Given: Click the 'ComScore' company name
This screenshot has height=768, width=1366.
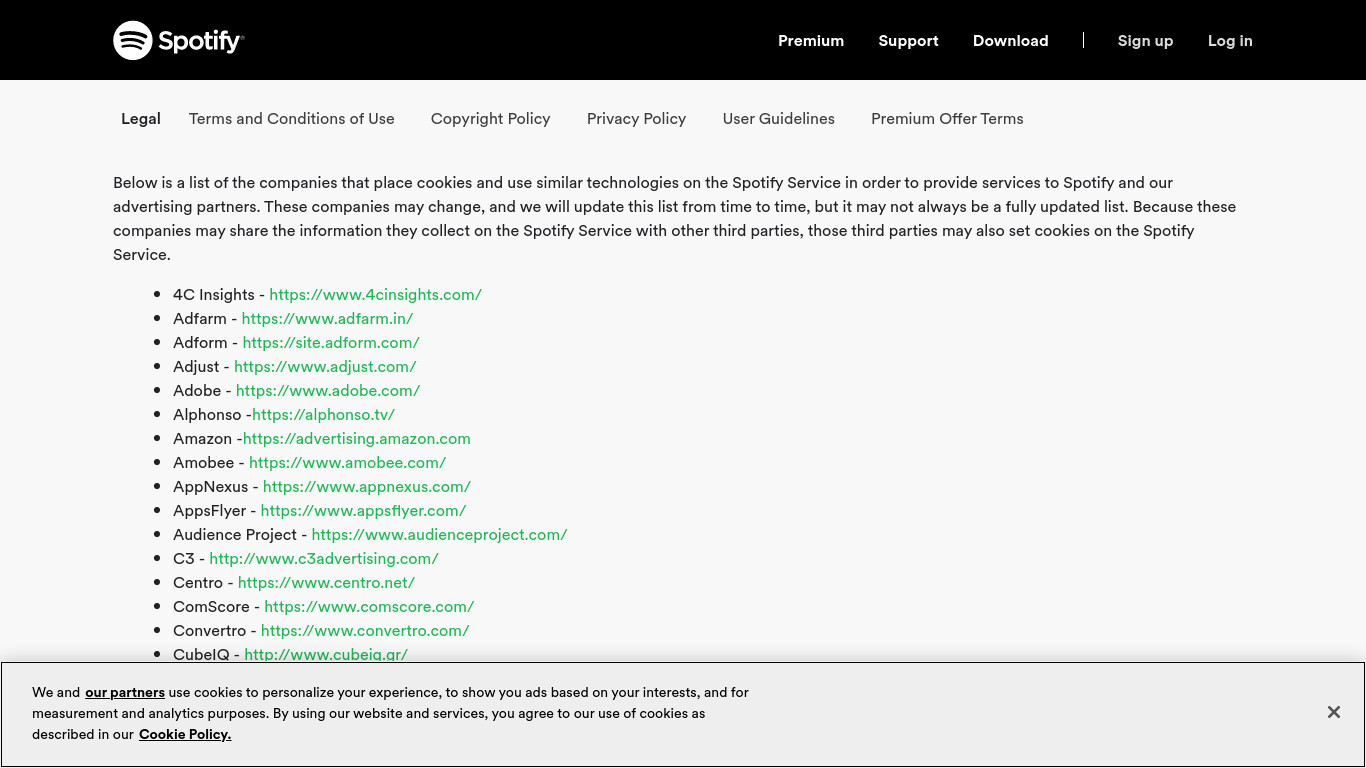Looking at the screenshot, I should 211,606.
